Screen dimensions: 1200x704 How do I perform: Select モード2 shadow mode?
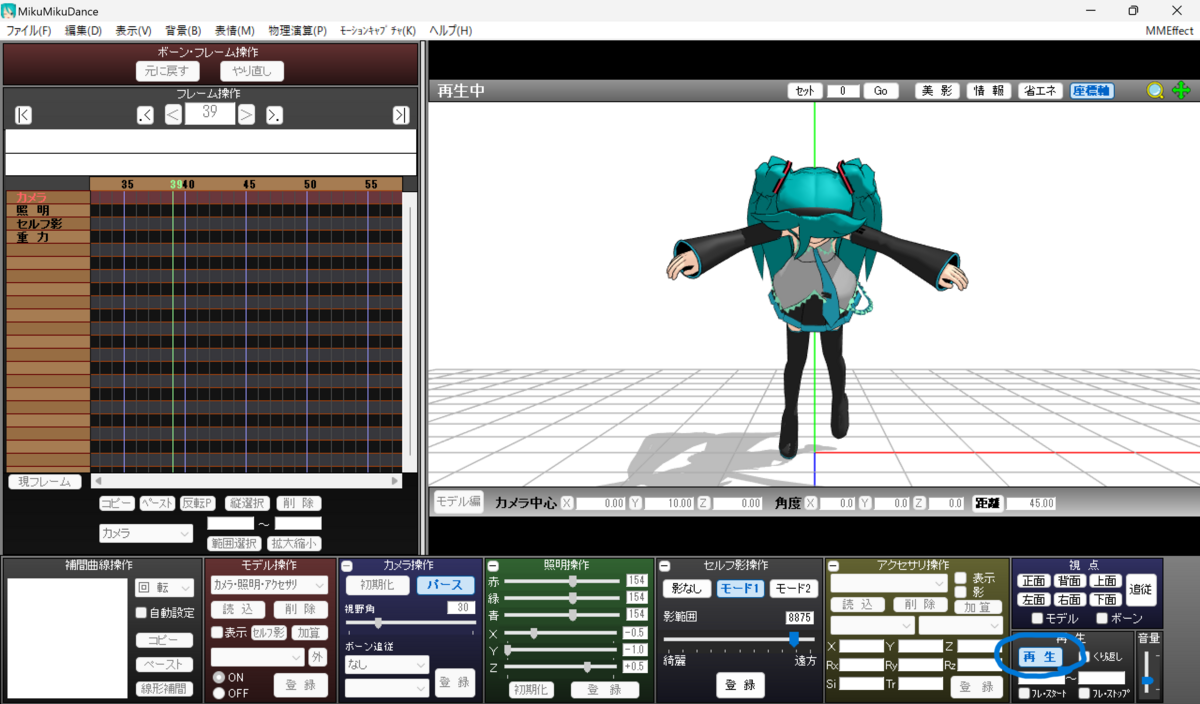[793, 589]
